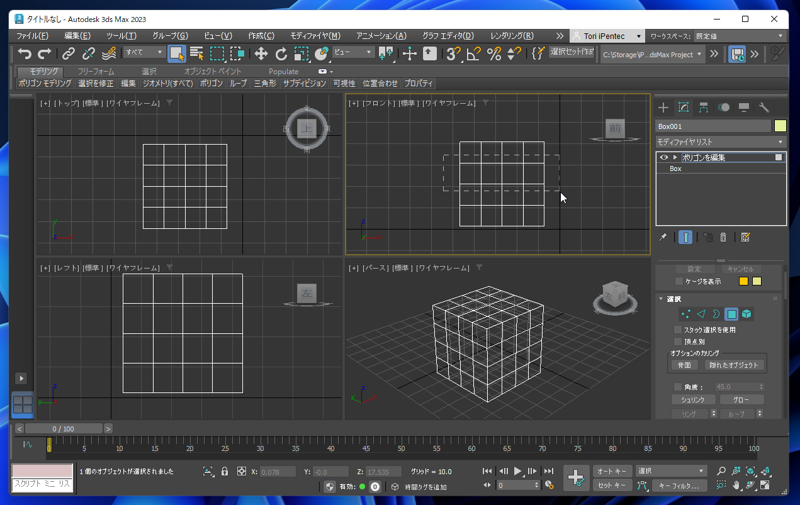Viewport: 800px width, 505px height.
Task: Toggle Show End Result button
Action: (685, 237)
